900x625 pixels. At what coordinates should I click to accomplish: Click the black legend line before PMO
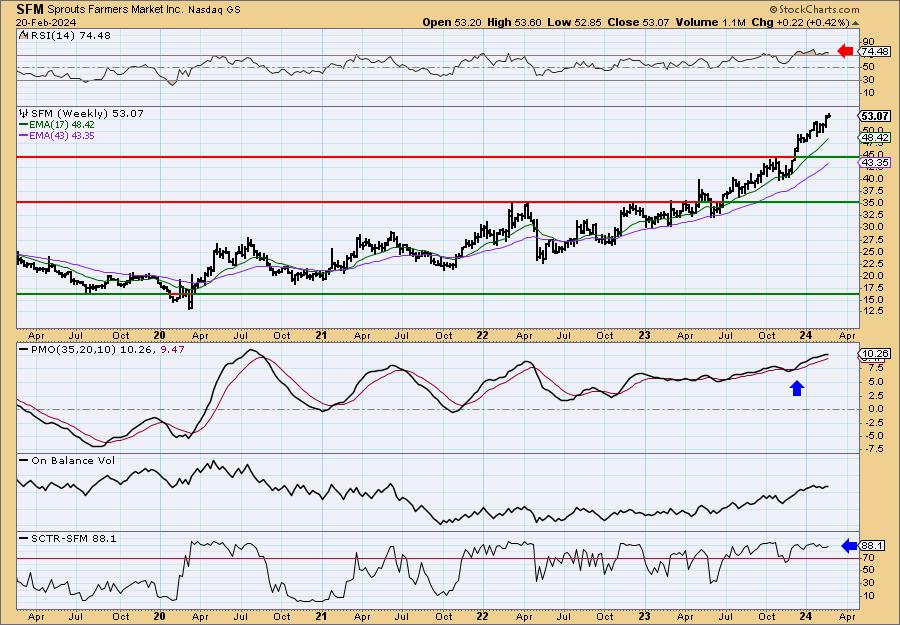[24, 350]
